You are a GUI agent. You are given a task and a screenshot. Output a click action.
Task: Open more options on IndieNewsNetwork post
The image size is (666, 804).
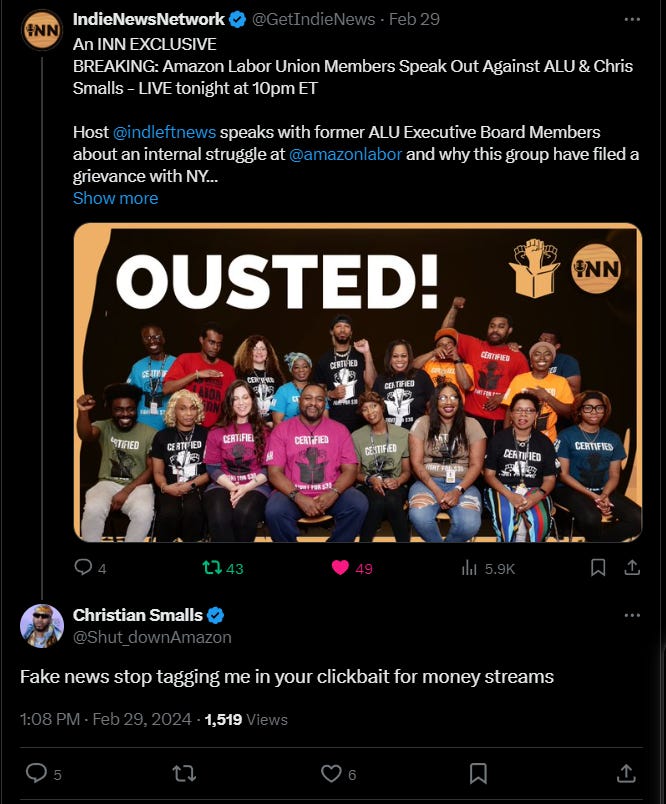632,19
